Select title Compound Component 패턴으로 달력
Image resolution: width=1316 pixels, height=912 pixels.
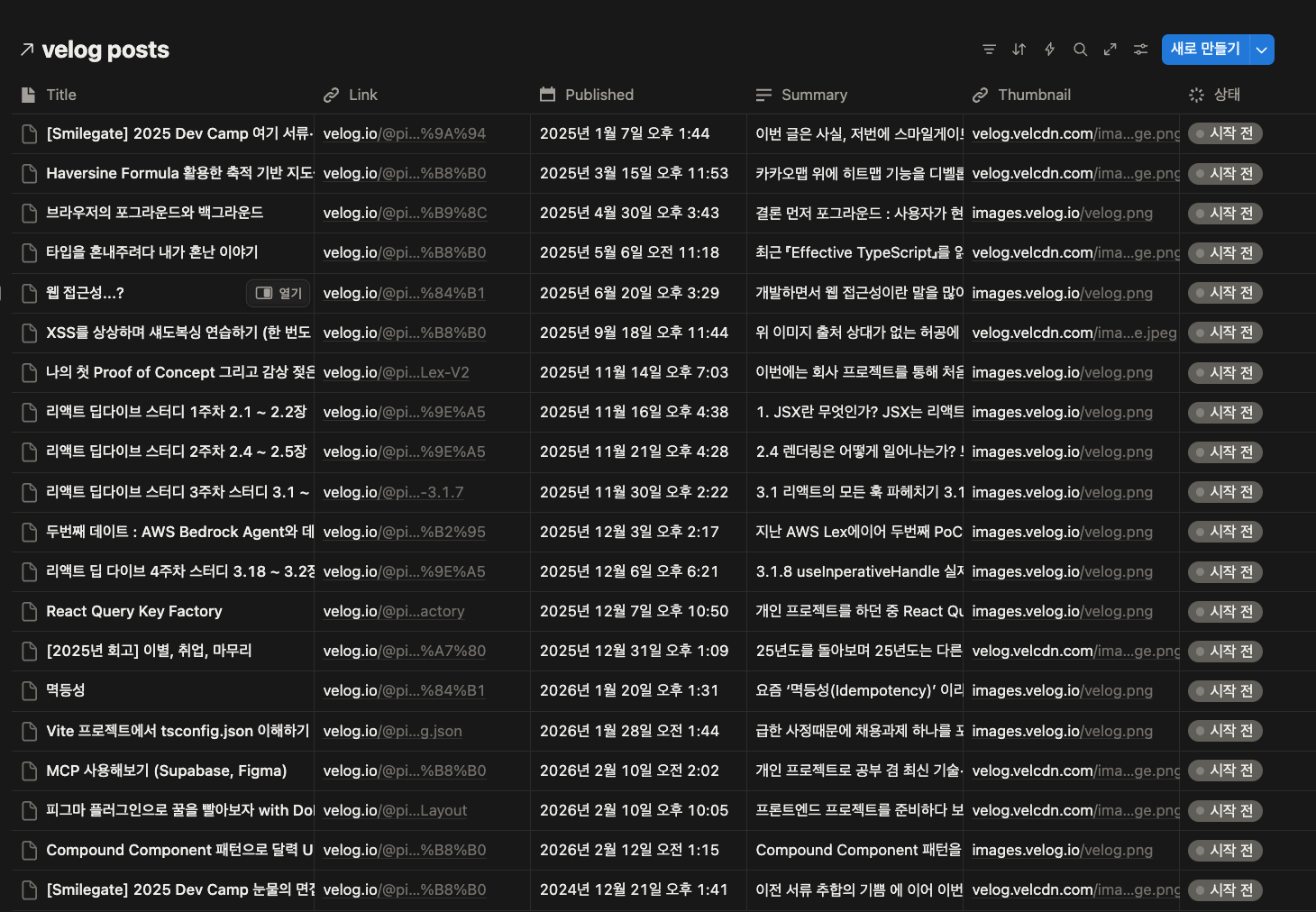click(179, 851)
